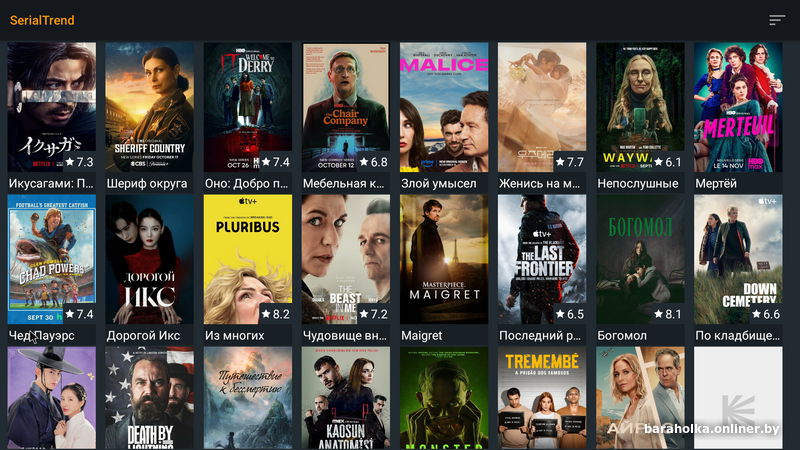Open the Непослушные title link
Image resolution: width=800 pixels, height=450 pixels.
(x=638, y=184)
